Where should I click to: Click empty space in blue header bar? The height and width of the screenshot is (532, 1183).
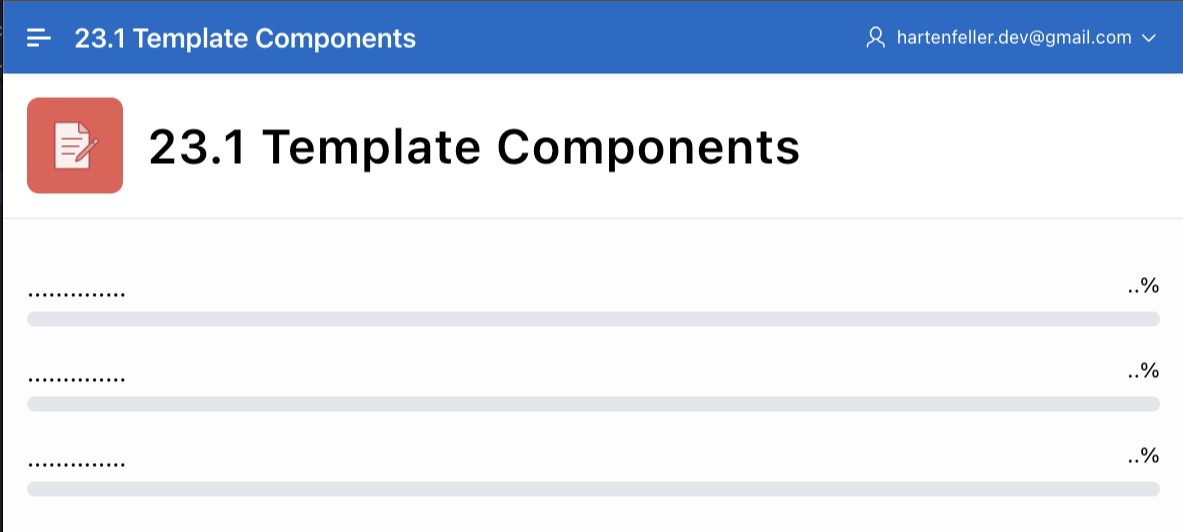[640, 38]
